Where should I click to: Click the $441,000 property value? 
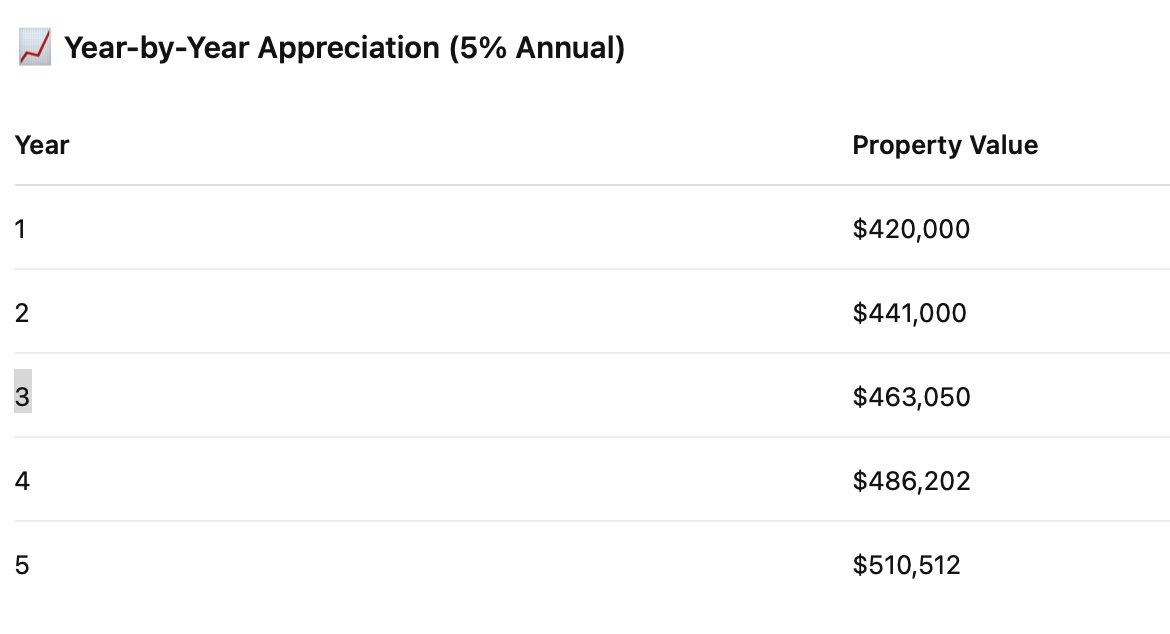pyautogui.click(x=910, y=313)
